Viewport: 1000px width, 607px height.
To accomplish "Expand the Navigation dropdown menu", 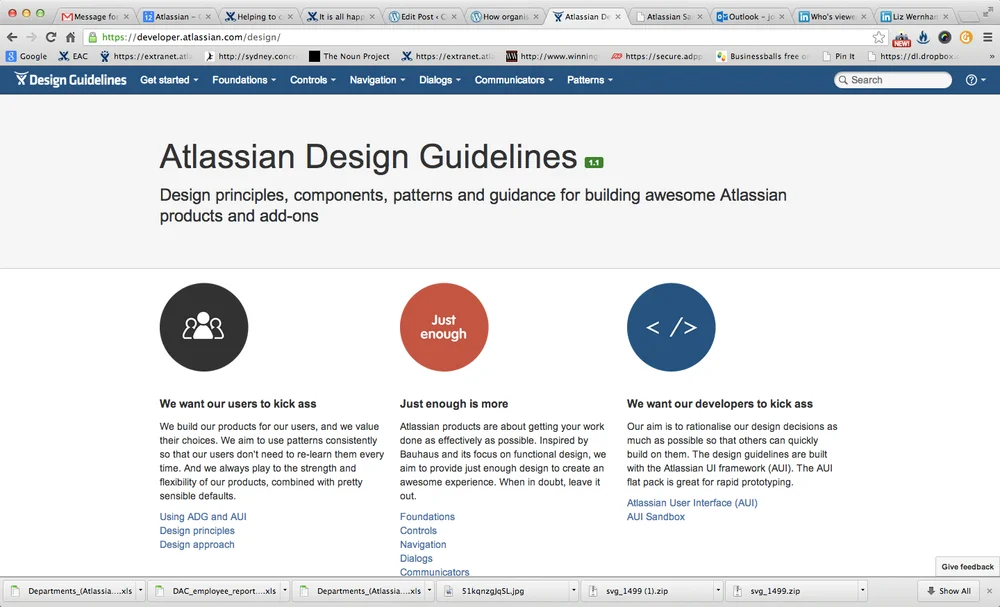I will [x=377, y=80].
